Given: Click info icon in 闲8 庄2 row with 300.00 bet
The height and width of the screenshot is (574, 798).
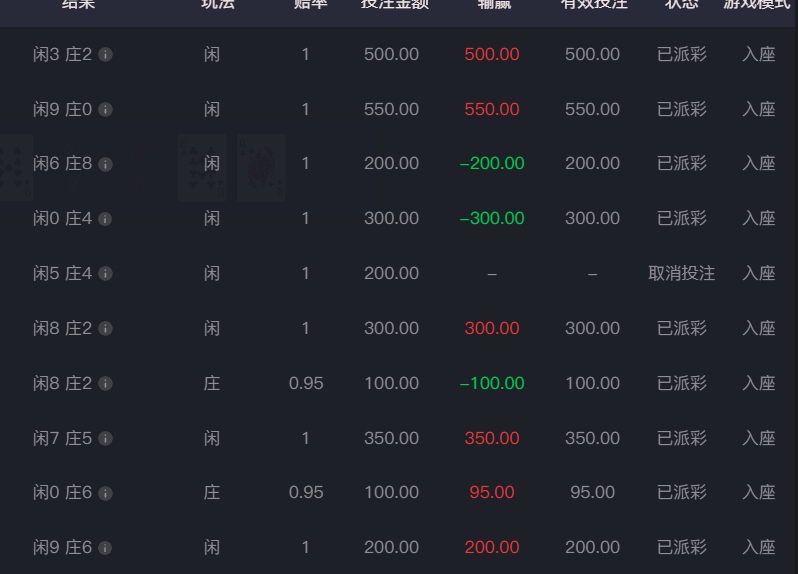Looking at the screenshot, I should click(105, 328).
